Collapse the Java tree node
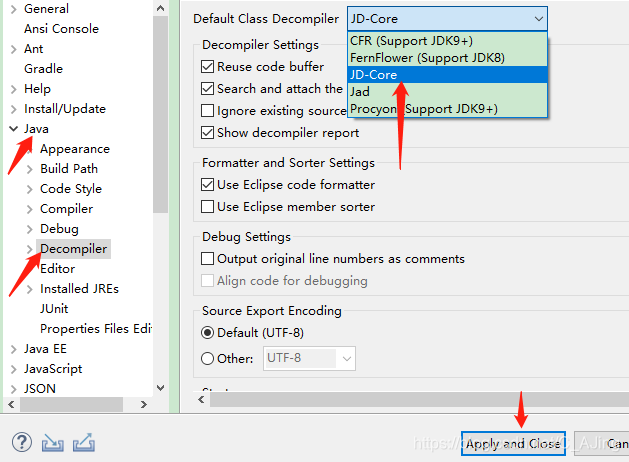 14,129
